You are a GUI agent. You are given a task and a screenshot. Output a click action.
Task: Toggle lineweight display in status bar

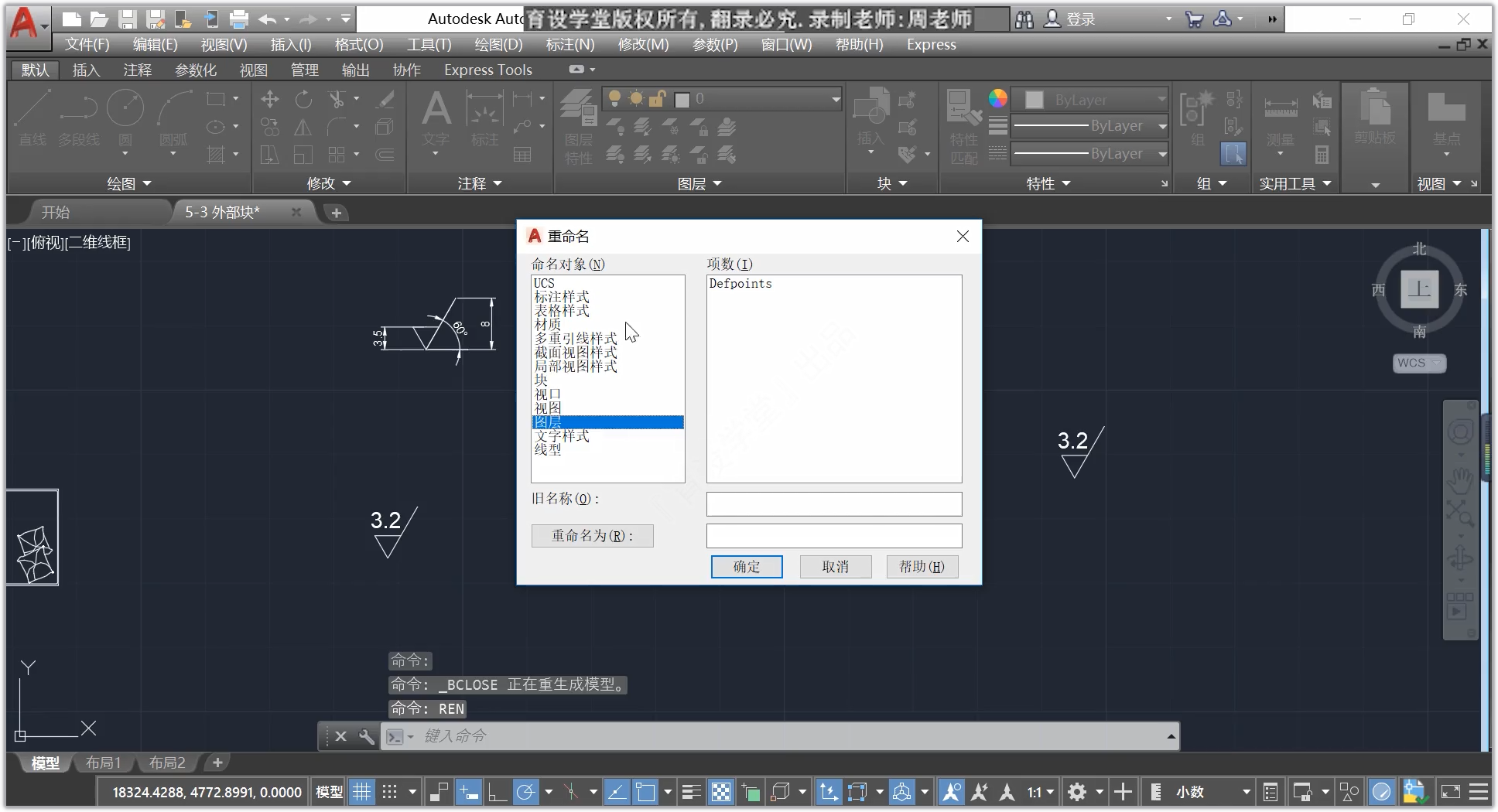pos(691,792)
